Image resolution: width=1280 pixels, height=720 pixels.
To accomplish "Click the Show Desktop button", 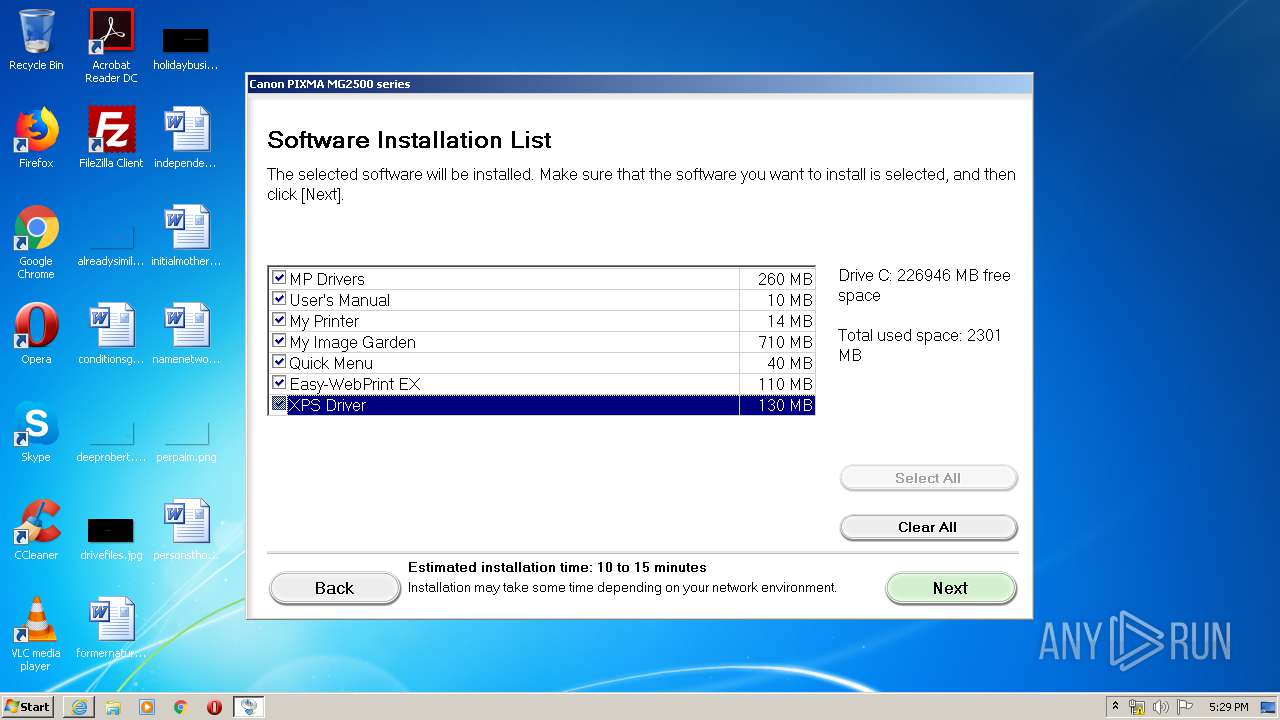I will [1268, 707].
